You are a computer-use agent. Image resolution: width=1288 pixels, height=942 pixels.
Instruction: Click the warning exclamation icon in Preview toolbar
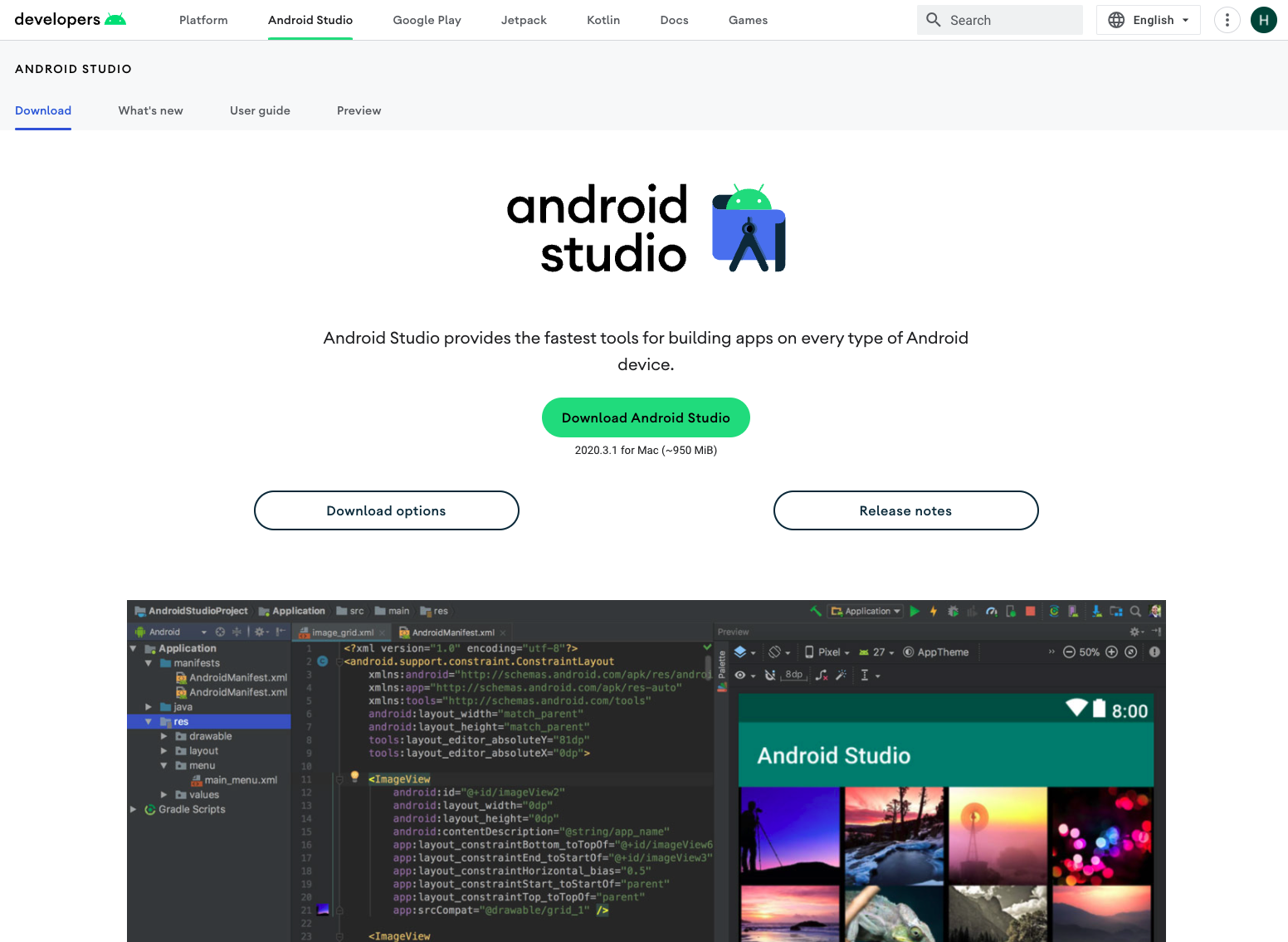(x=1154, y=652)
